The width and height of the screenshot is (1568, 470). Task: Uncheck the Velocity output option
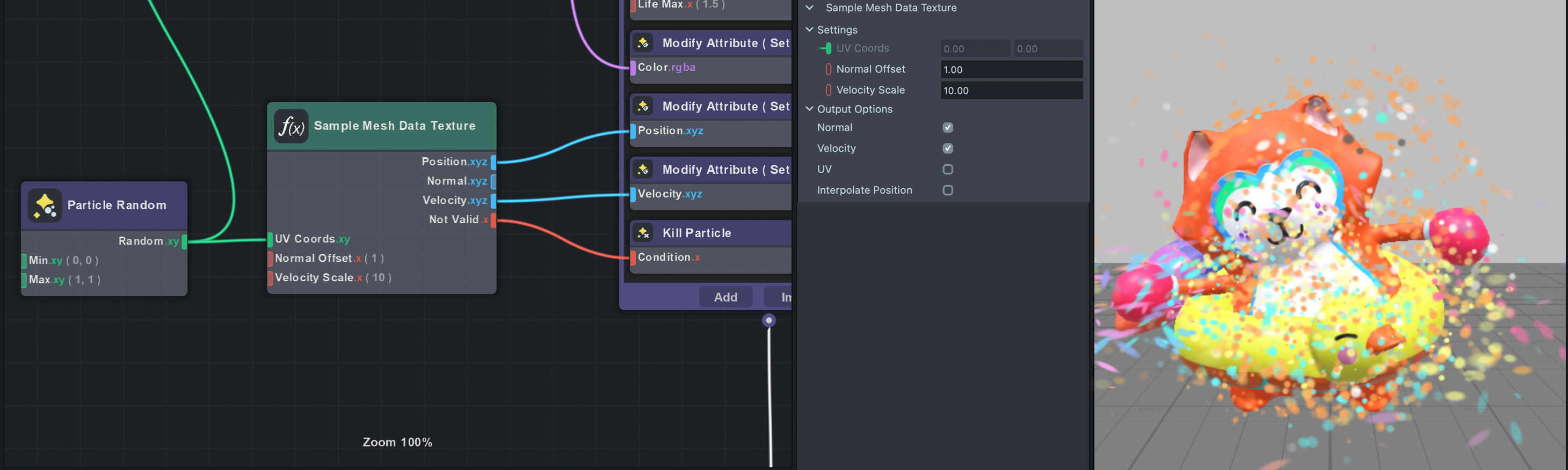pyautogui.click(x=948, y=149)
